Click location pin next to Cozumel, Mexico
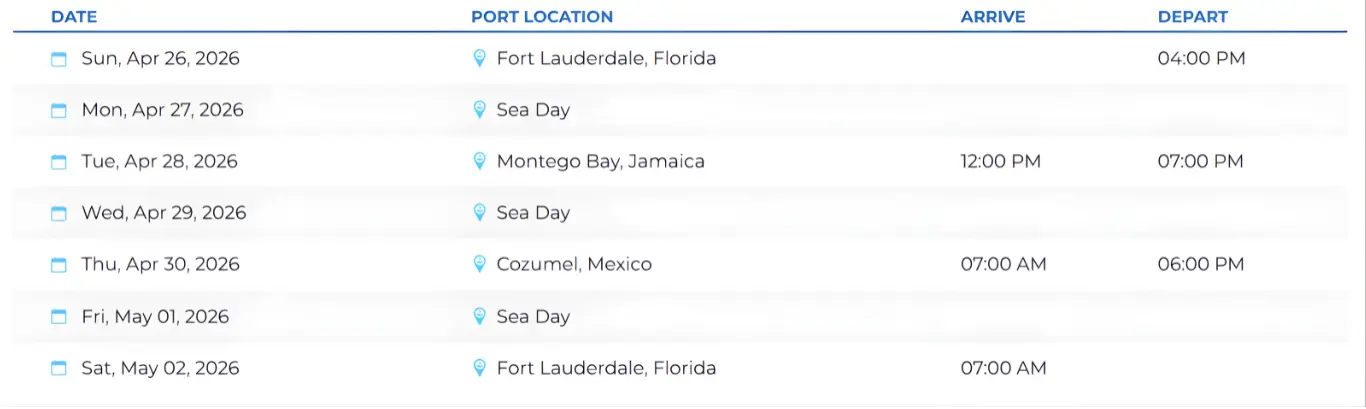Image resolution: width=1366 pixels, height=409 pixels. tap(479, 264)
